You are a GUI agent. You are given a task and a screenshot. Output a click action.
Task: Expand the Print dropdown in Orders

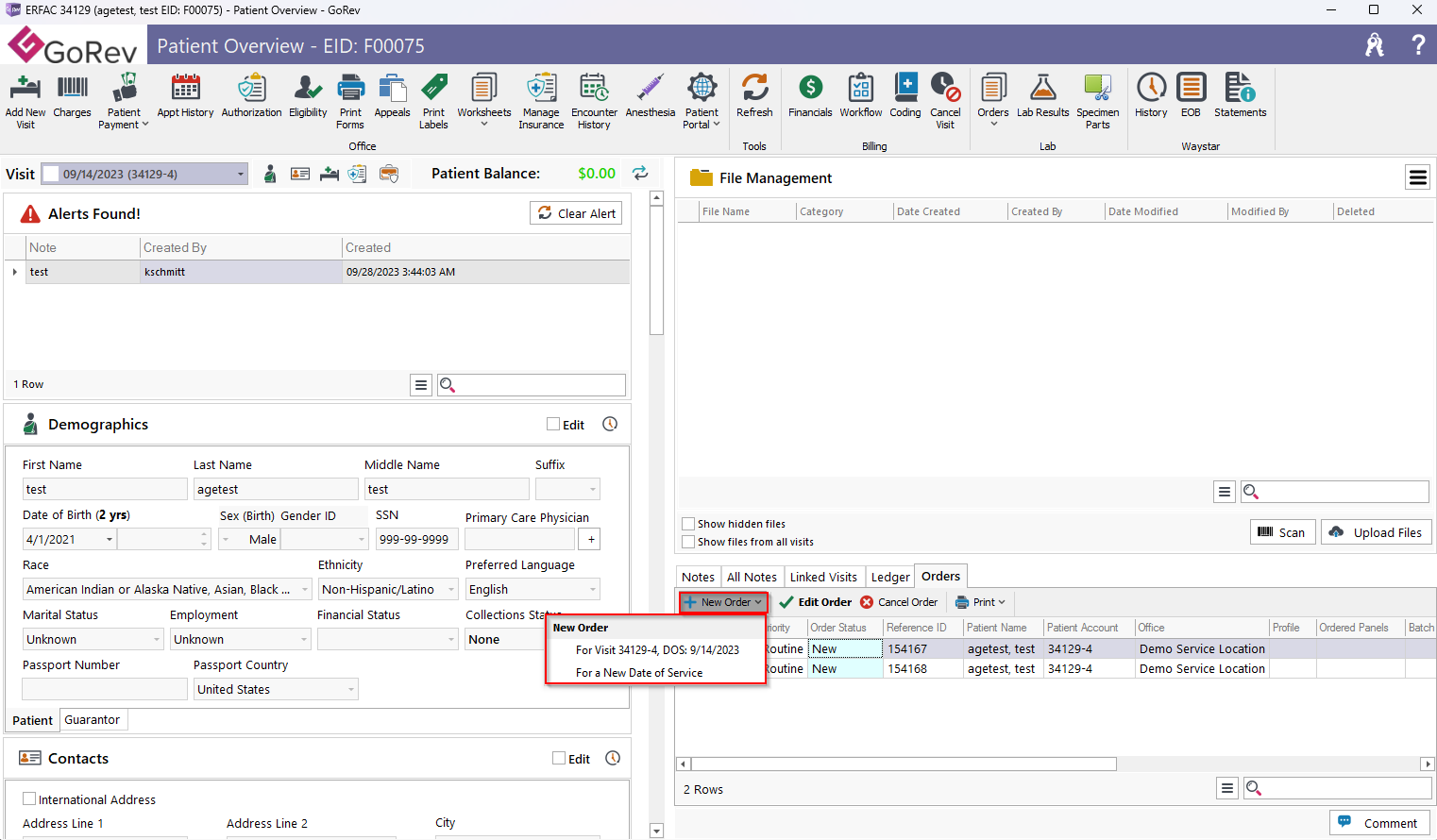(x=1002, y=602)
